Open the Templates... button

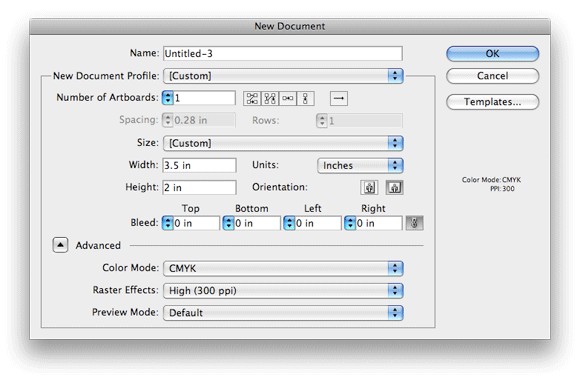tap(492, 102)
